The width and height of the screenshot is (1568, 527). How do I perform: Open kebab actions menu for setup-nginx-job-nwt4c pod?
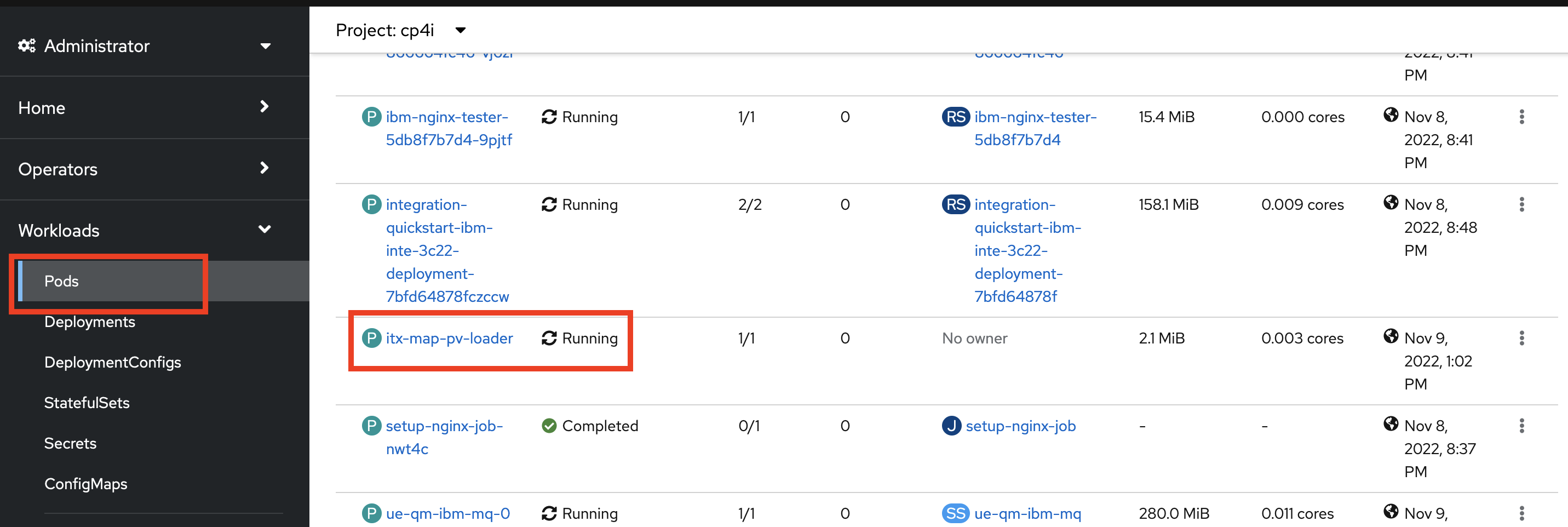click(1522, 426)
